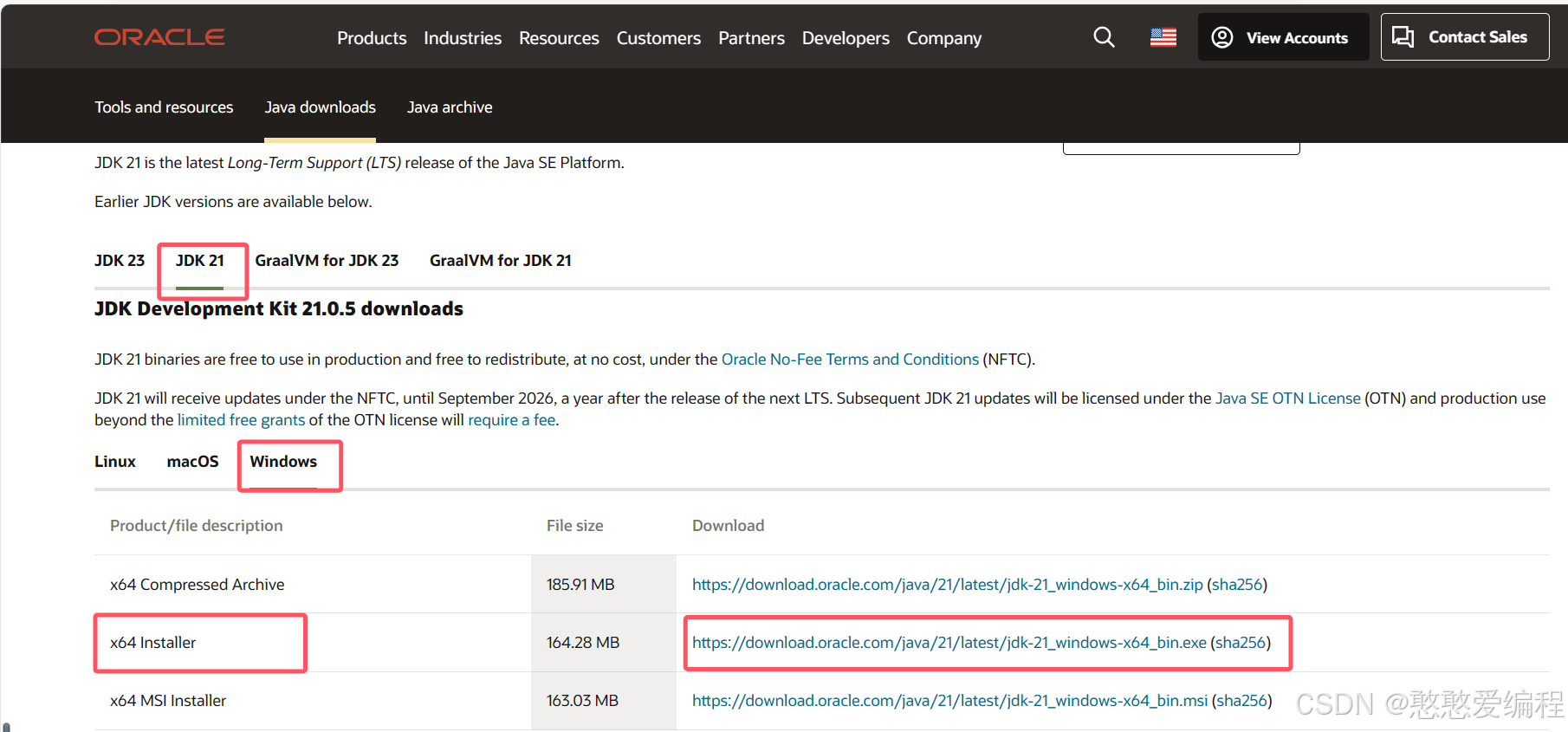Click the x64 MSI Installer cell
The width and height of the screenshot is (1568, 732).
(168, 701)
